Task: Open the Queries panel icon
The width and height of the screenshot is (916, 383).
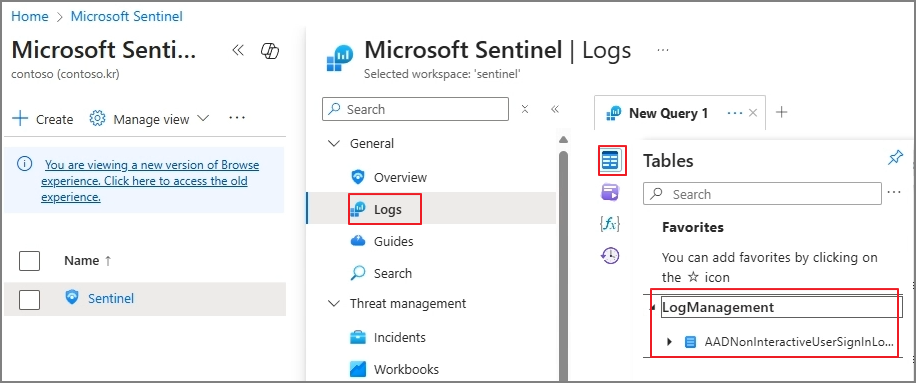Action: (x=610, y=192)
